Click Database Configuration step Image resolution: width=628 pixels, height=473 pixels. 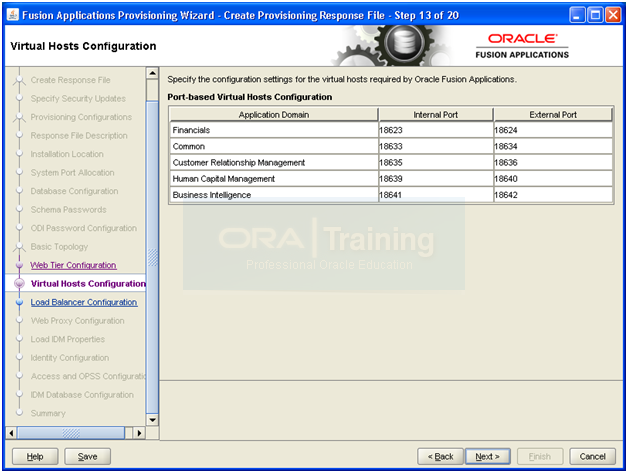click(x=74, y=191)
